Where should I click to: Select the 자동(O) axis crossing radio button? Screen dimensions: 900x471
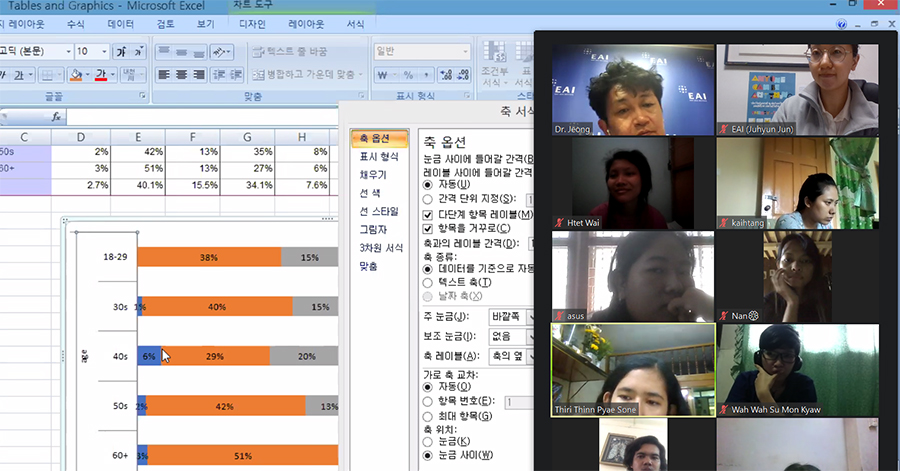[427, 387]
